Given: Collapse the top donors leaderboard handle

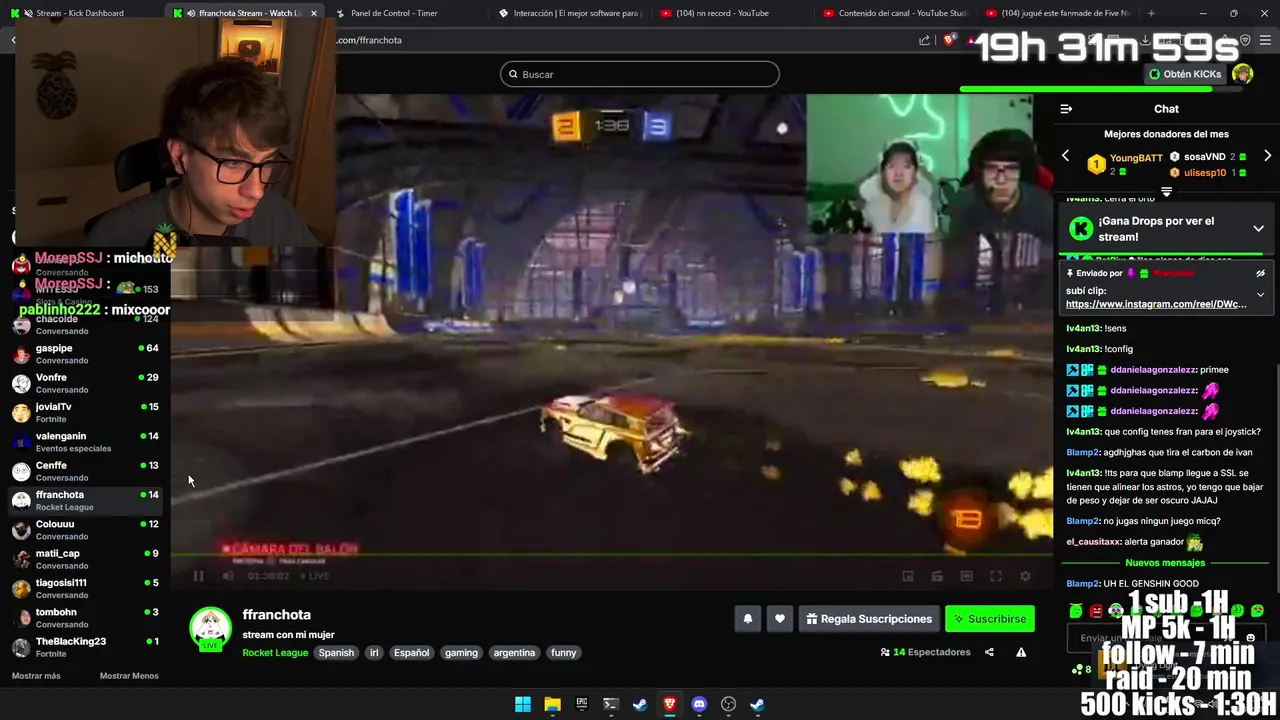Looking at the screenshot, I should point(1166,191).
